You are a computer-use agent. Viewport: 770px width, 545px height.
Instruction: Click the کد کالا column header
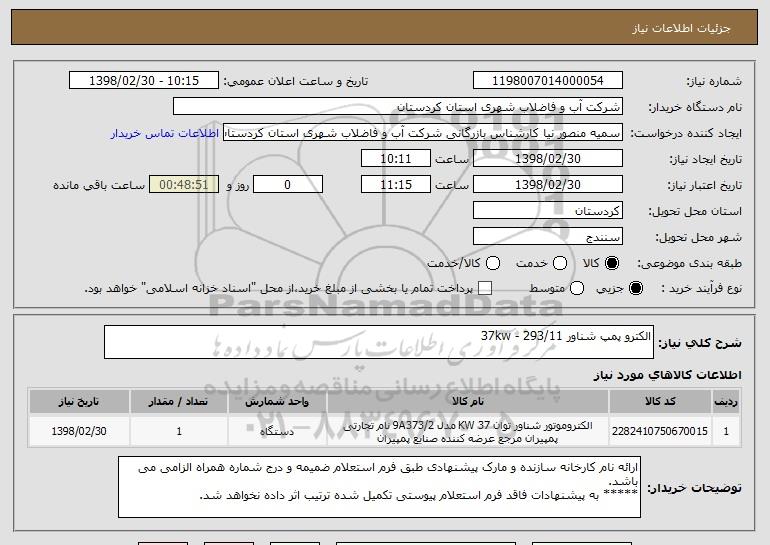(660, 402)
